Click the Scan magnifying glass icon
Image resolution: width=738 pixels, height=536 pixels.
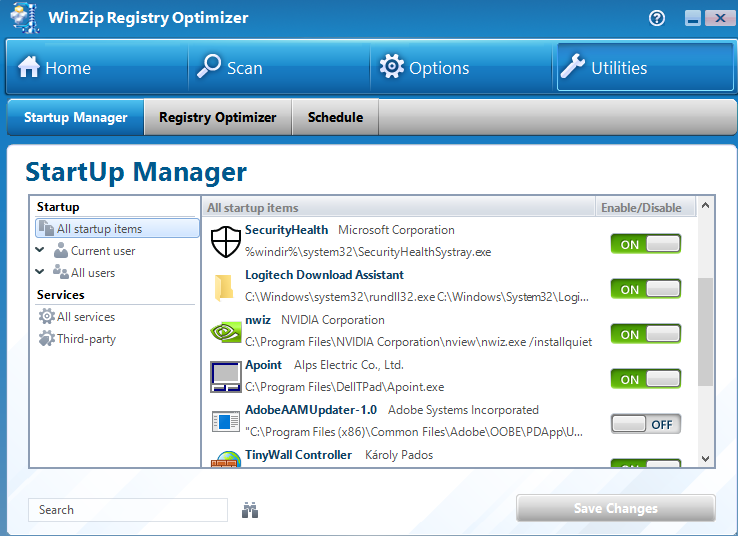click(209, 66)
